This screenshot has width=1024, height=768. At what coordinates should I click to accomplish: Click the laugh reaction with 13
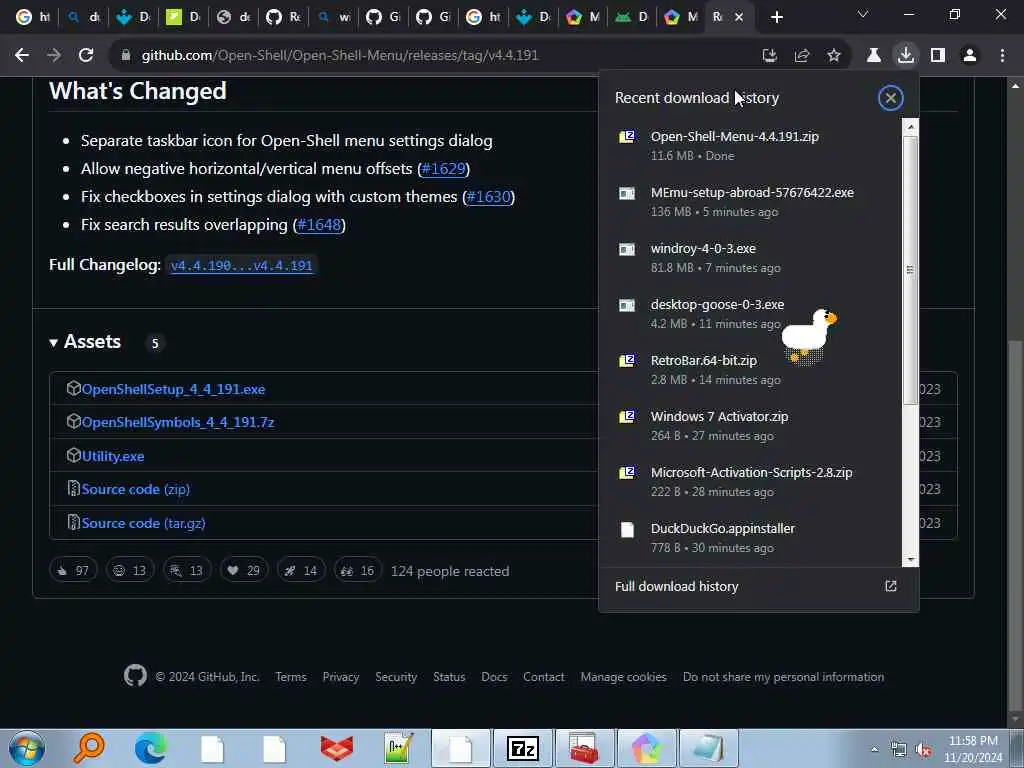click(x=130, y=570)
